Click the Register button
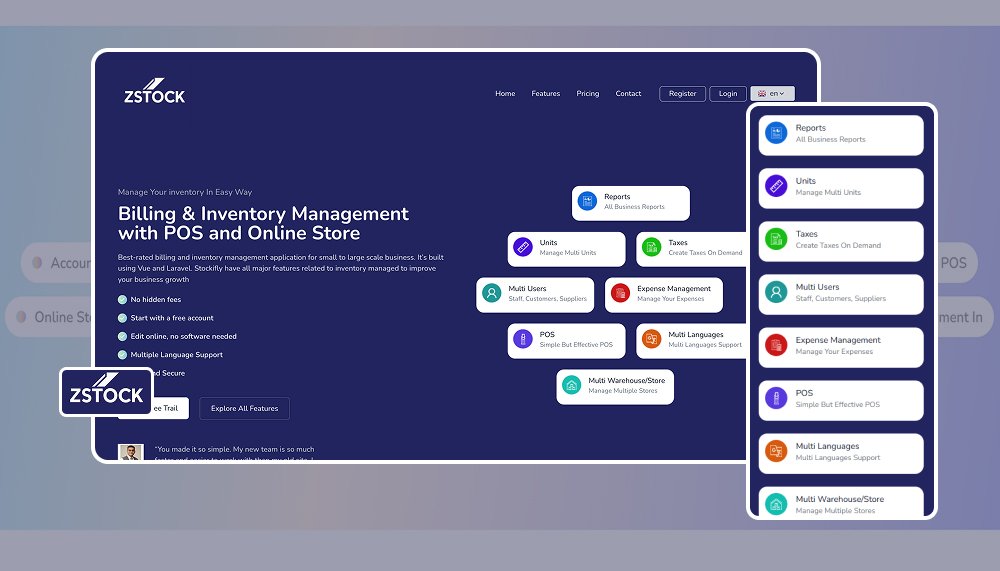Screen dimensions: 1000x571 pos(682,94)
